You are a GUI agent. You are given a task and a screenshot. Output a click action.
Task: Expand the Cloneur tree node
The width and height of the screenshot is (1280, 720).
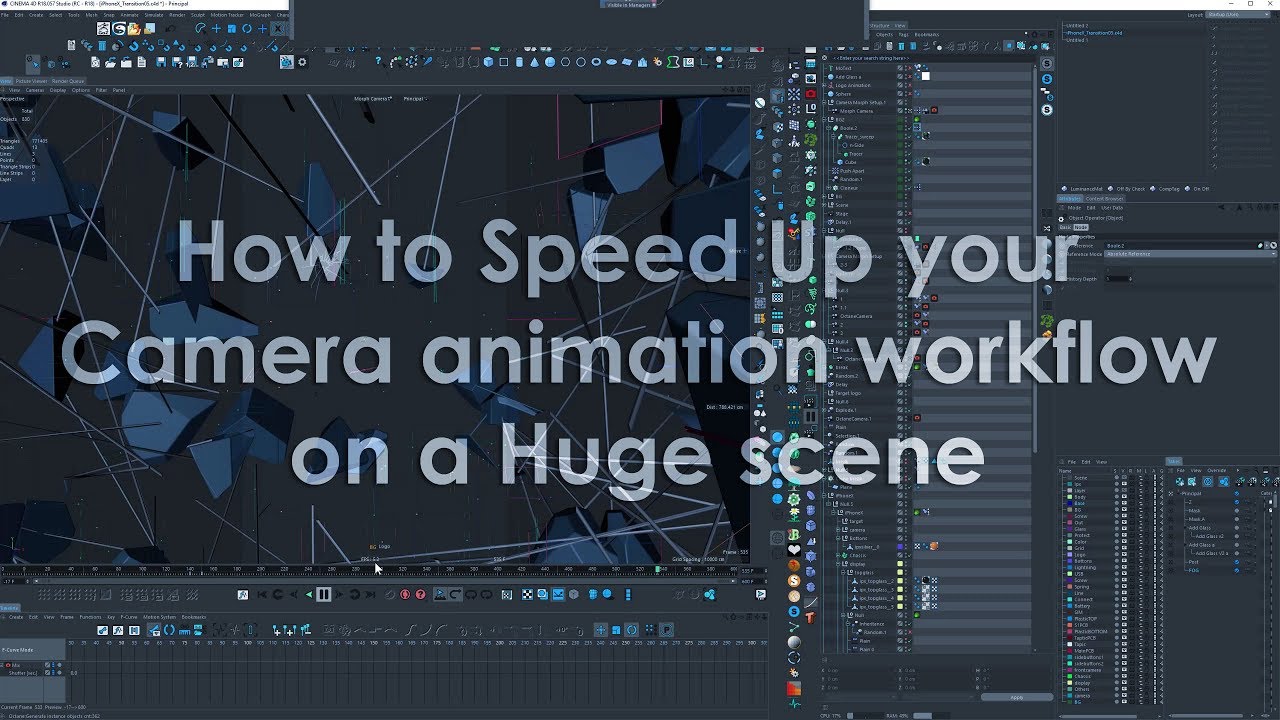coord(828,188)
